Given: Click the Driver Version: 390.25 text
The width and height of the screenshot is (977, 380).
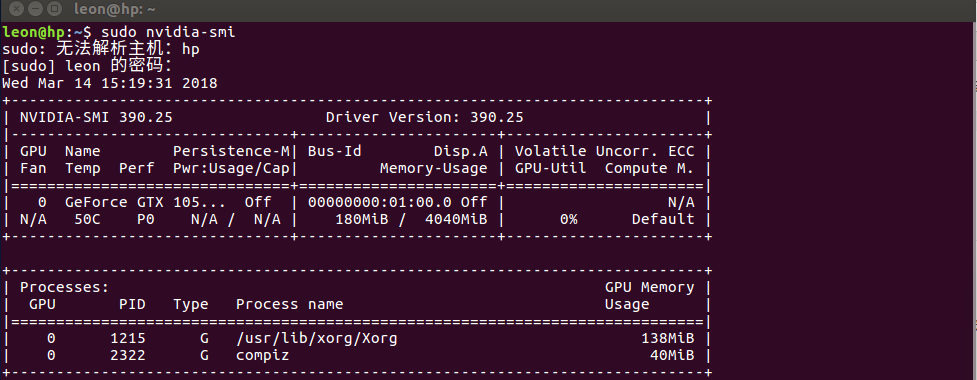Looking at the screenshot, I should point(424,117).
